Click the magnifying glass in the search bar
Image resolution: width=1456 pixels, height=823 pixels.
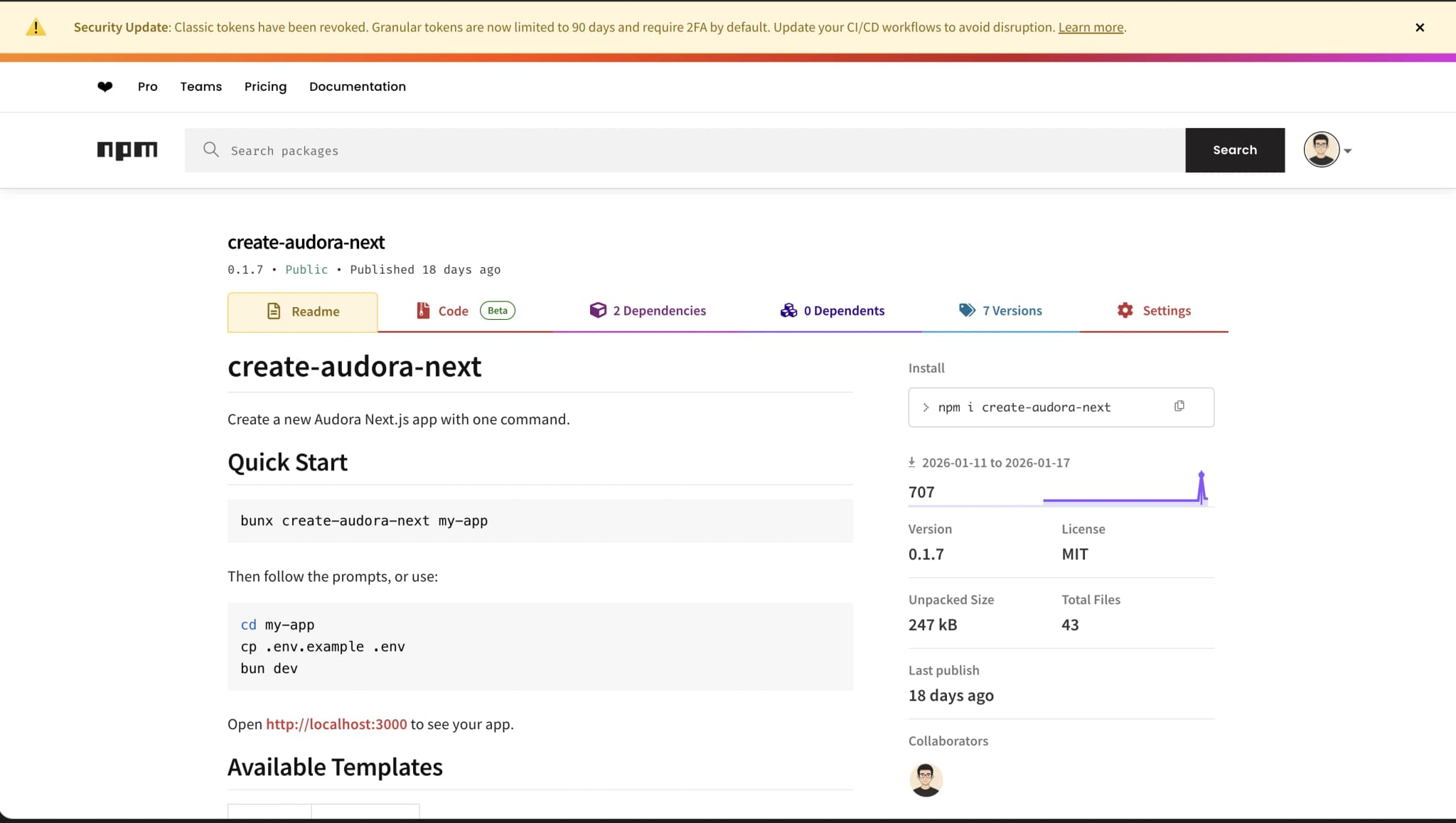(x=210, y=150)
